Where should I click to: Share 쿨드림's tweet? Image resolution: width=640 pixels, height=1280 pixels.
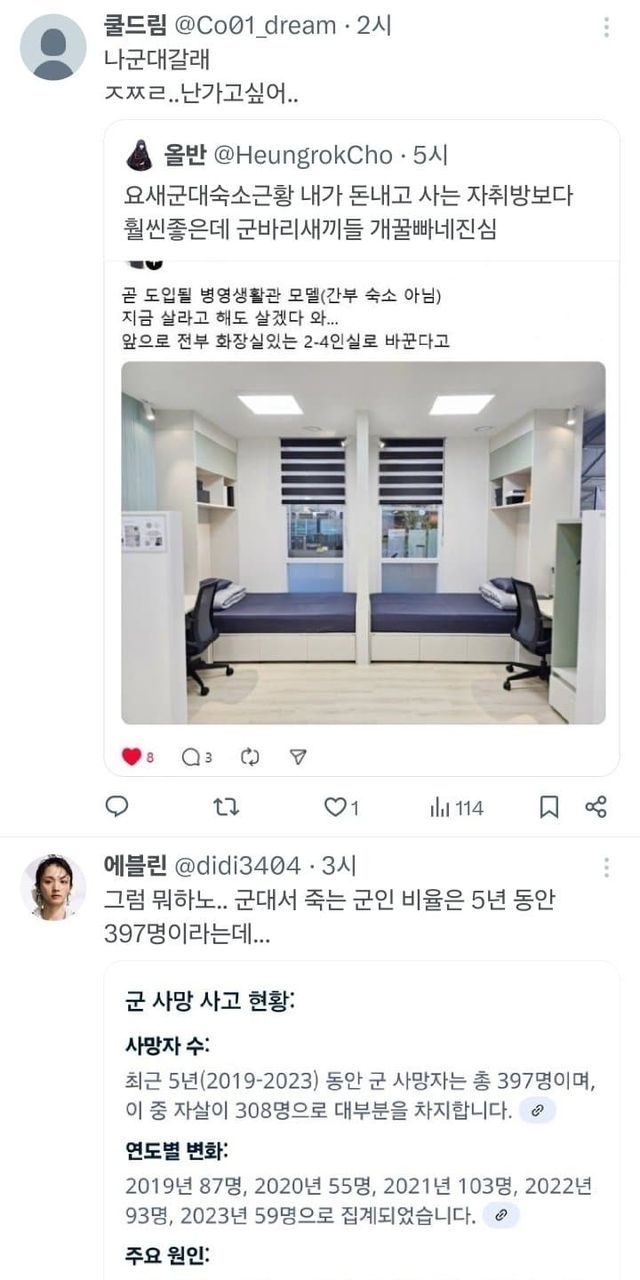596,807
